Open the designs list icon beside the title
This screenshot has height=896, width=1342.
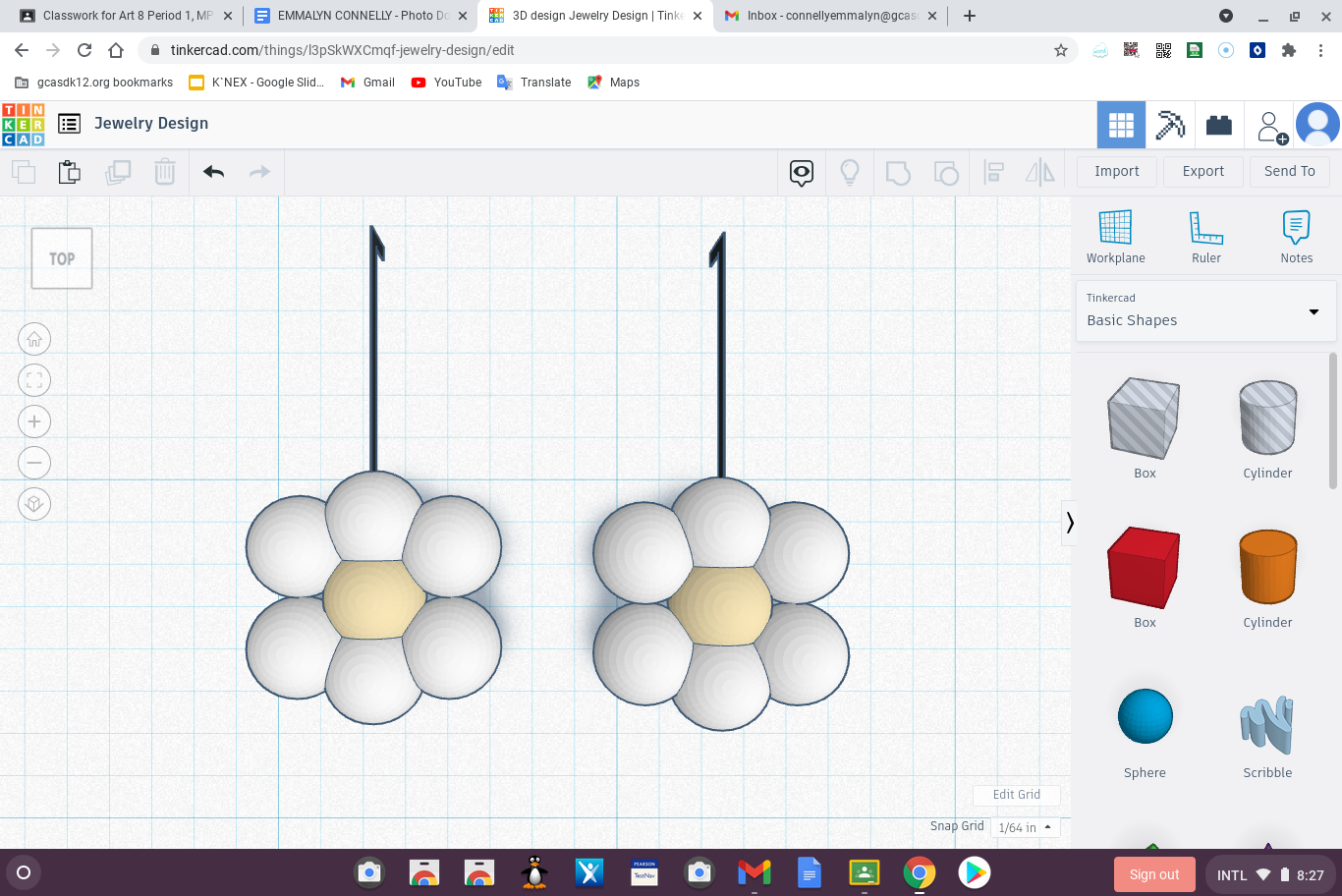69,124
